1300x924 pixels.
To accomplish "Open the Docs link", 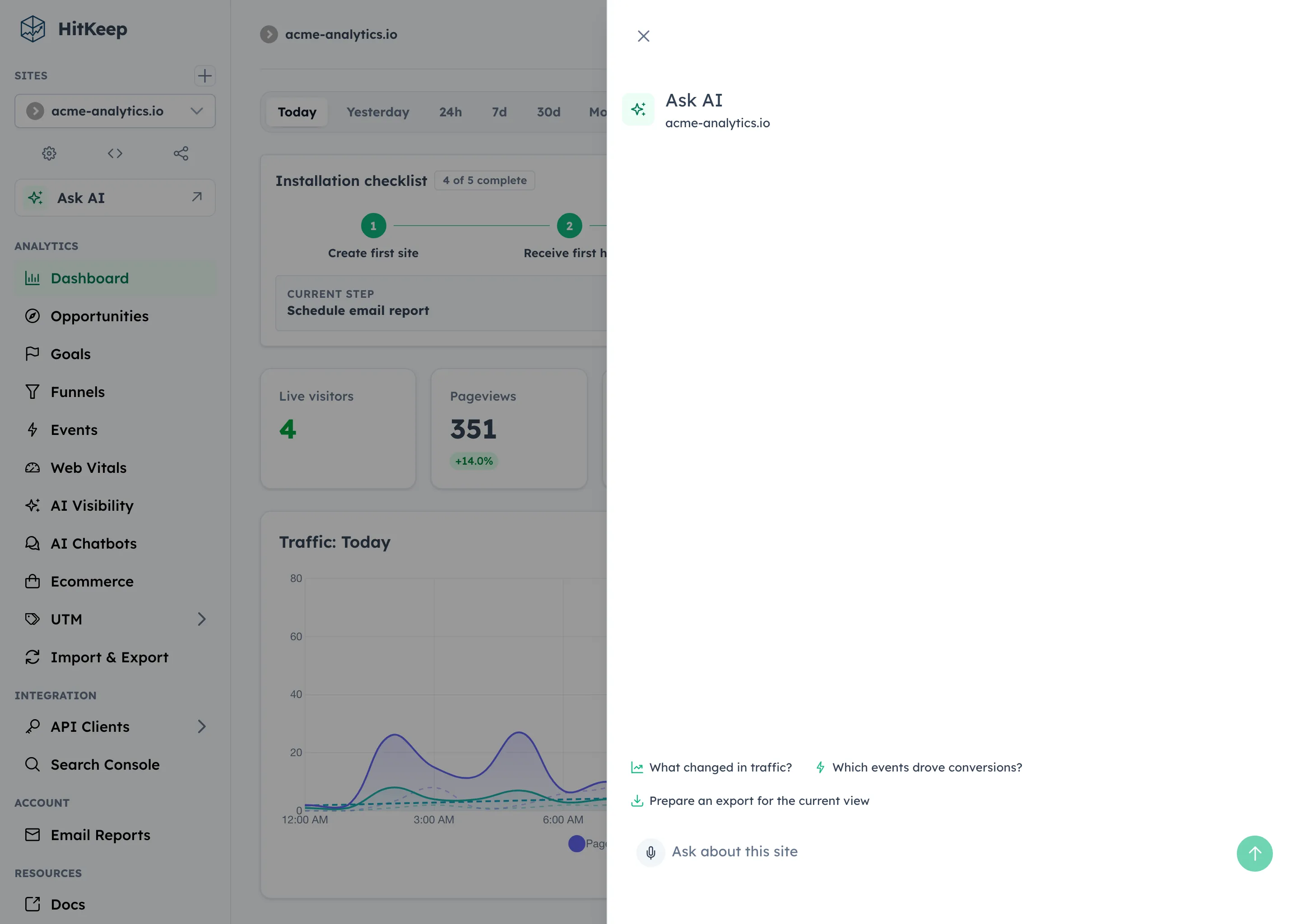I will point(115,904).
